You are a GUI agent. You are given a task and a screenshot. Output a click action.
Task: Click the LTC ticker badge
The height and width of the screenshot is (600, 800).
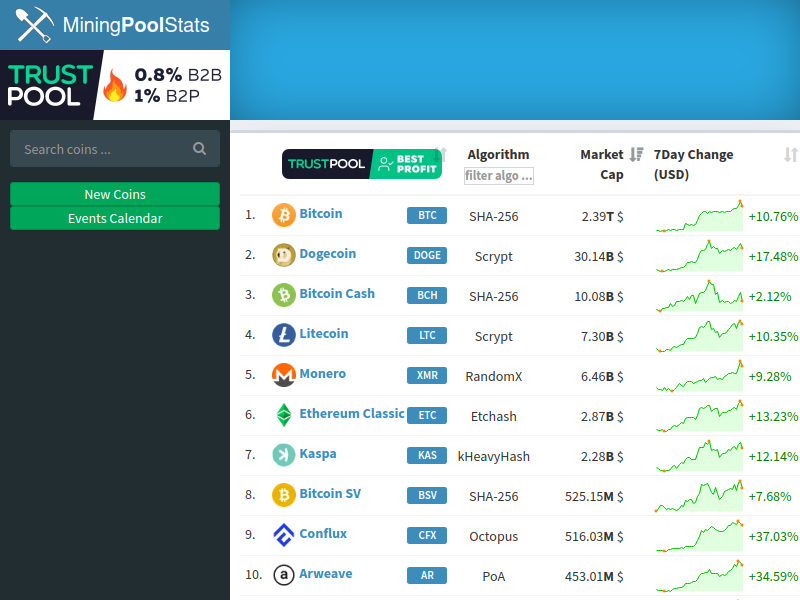click(x=427, y=335)
